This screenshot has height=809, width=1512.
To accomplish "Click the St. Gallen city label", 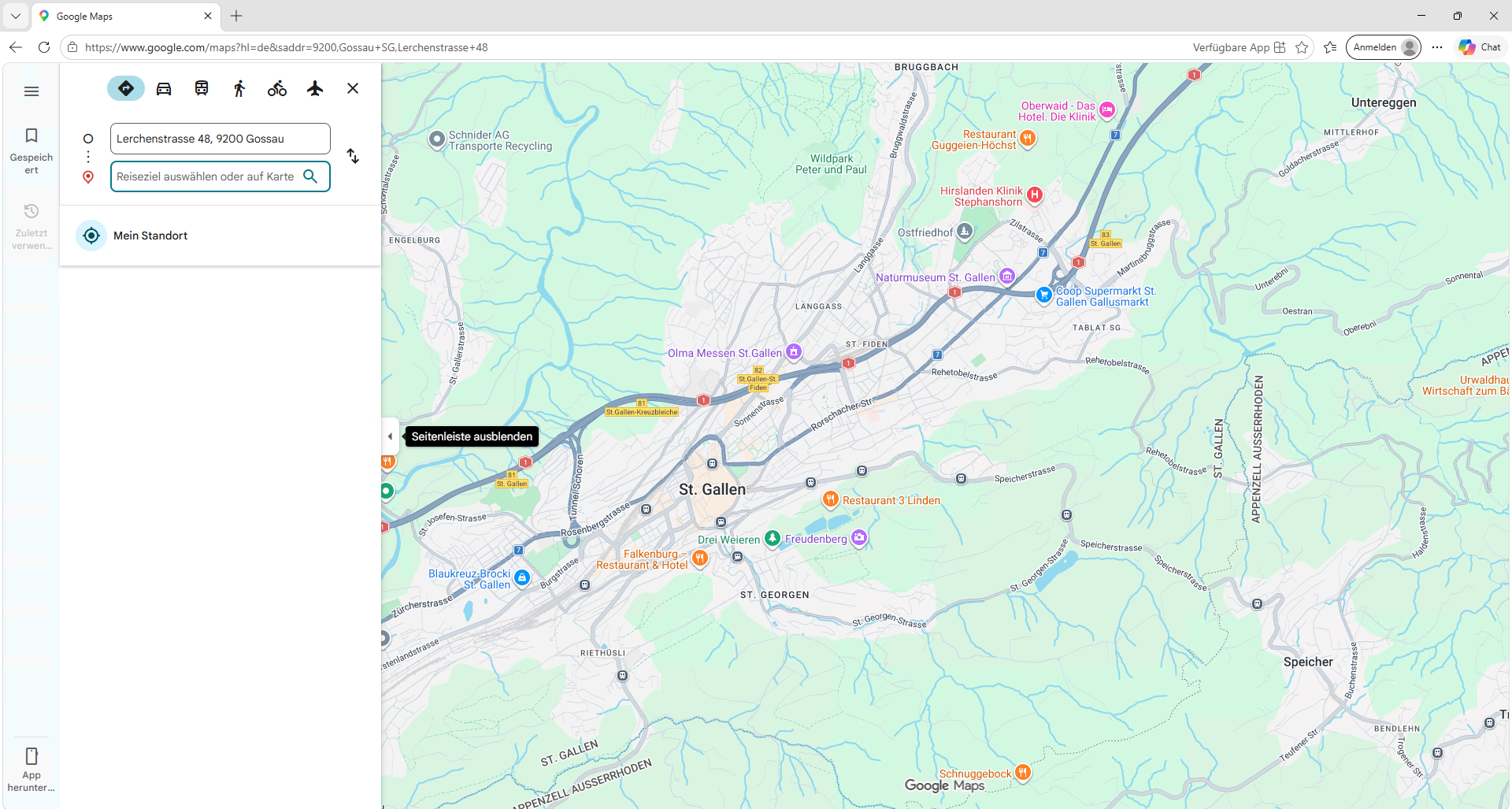I will pos(712,489).
